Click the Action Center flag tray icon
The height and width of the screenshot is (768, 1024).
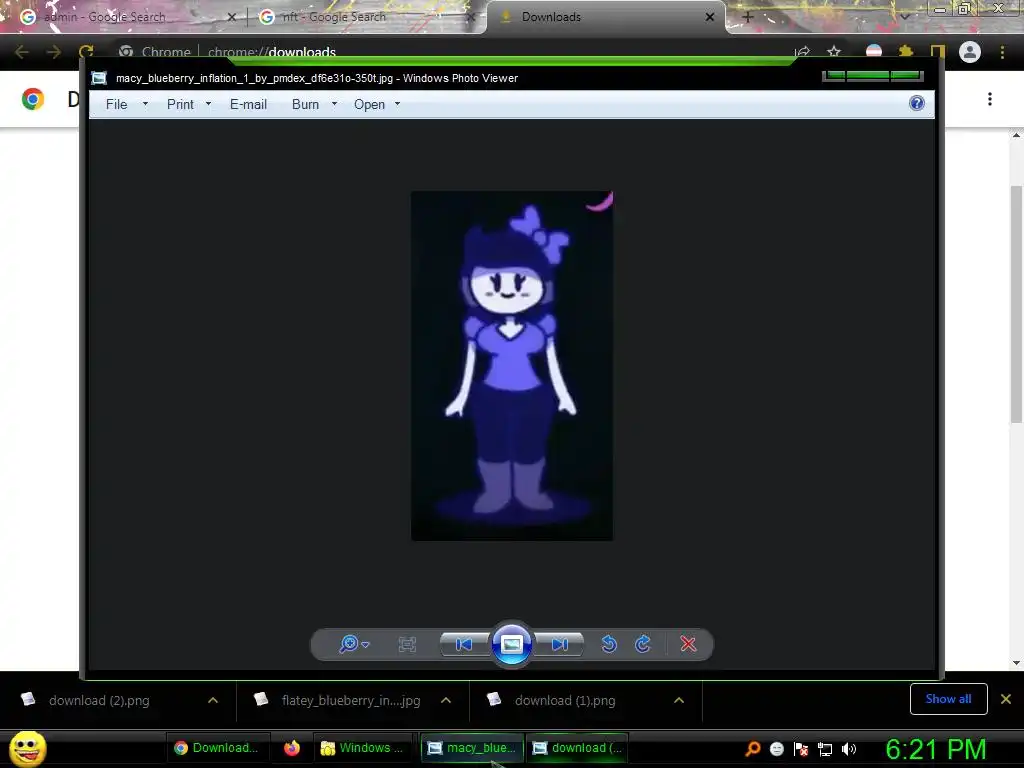[x=801, y=748]
